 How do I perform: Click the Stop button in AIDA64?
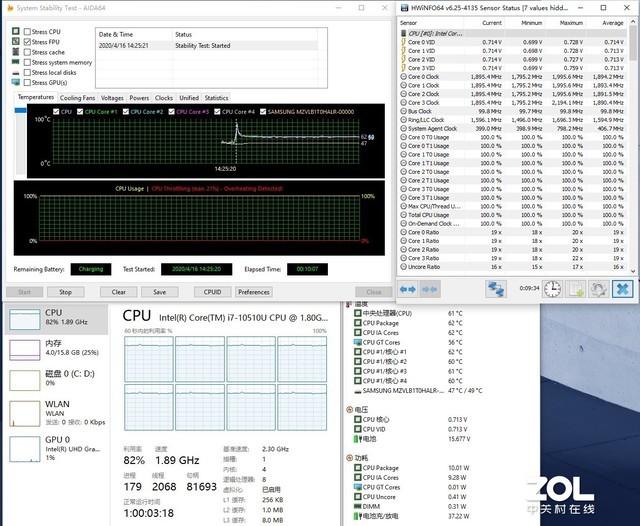tap(65, 292)
